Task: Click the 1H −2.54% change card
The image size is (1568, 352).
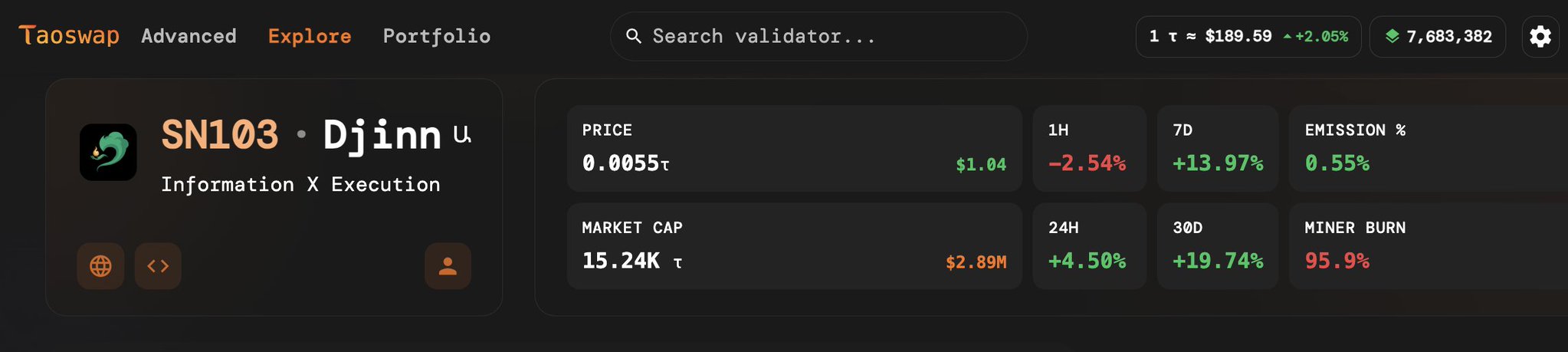Action: coord(1088,148)
